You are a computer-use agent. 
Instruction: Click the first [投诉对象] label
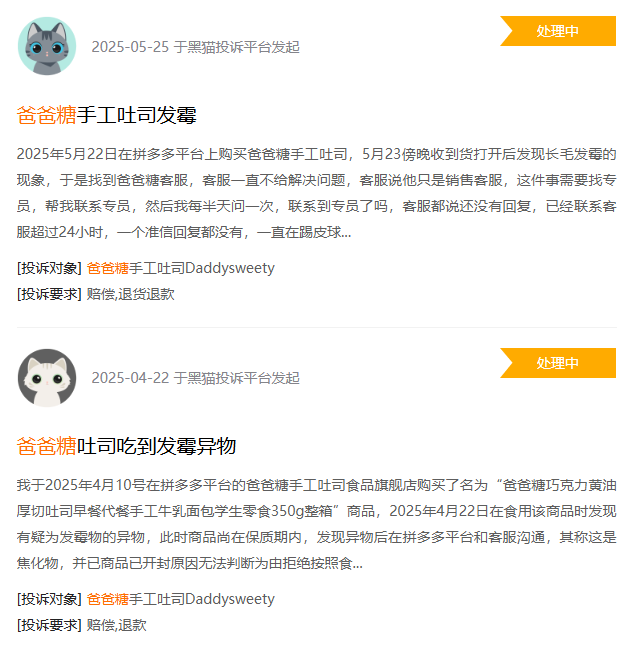coord(49,268)
